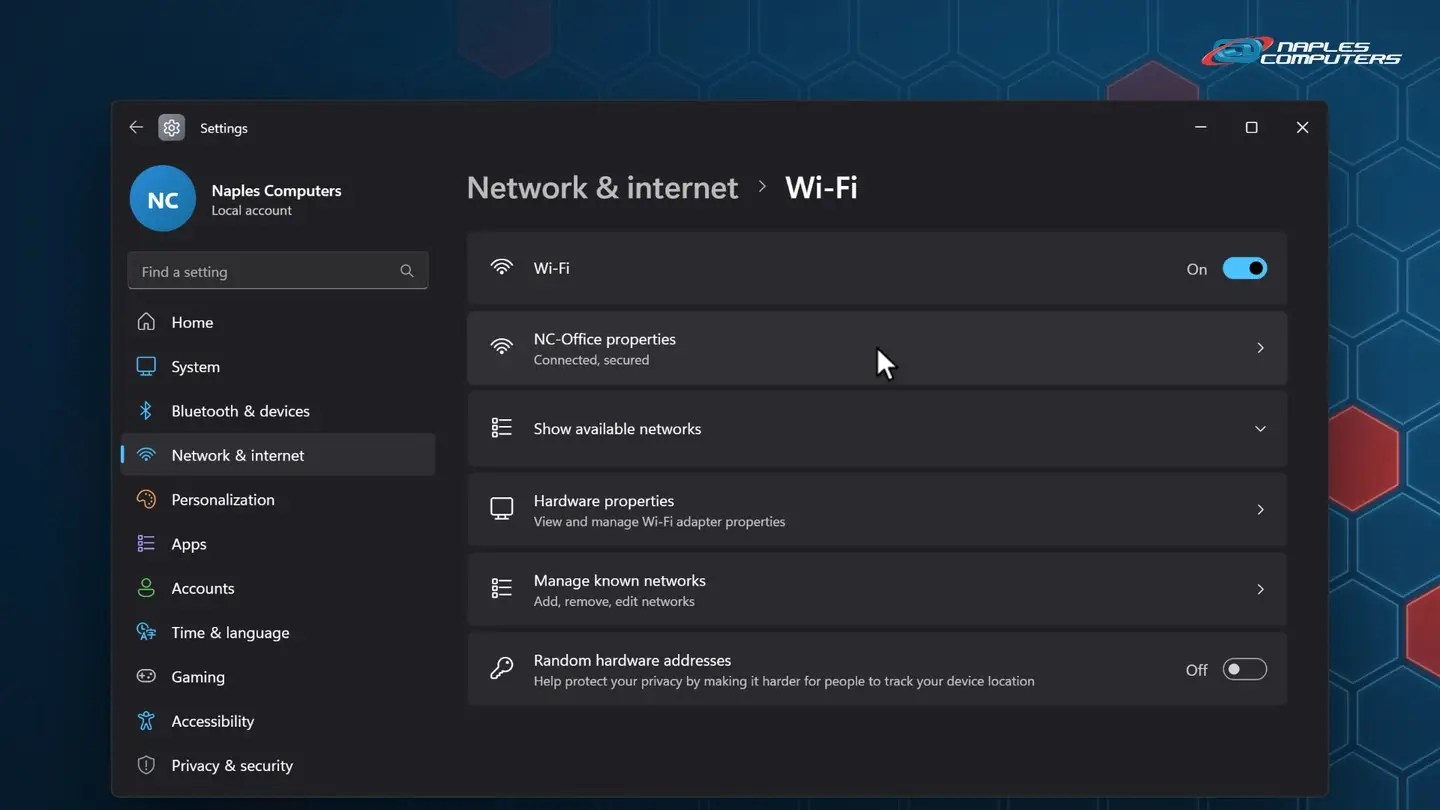Open Manage known networks title text
This screenshot has width=1440, height=810.
pyautogui.click(x=619, y=580)
